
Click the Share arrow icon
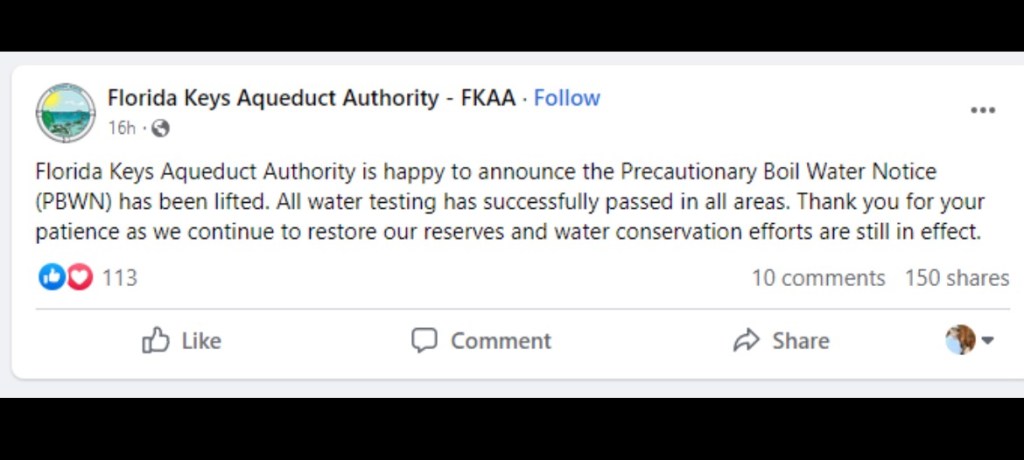coord(746,341)
